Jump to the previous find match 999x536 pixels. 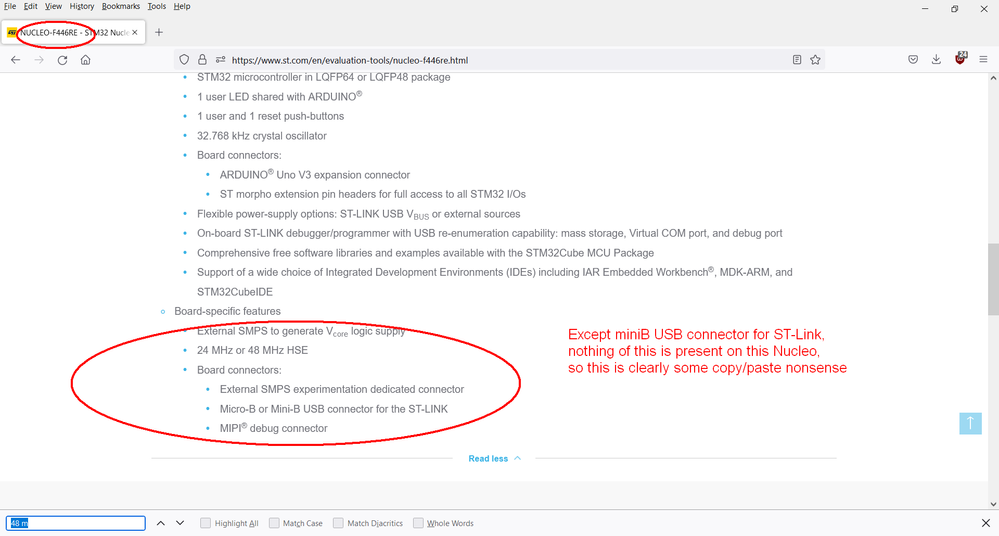pos(159,523)
